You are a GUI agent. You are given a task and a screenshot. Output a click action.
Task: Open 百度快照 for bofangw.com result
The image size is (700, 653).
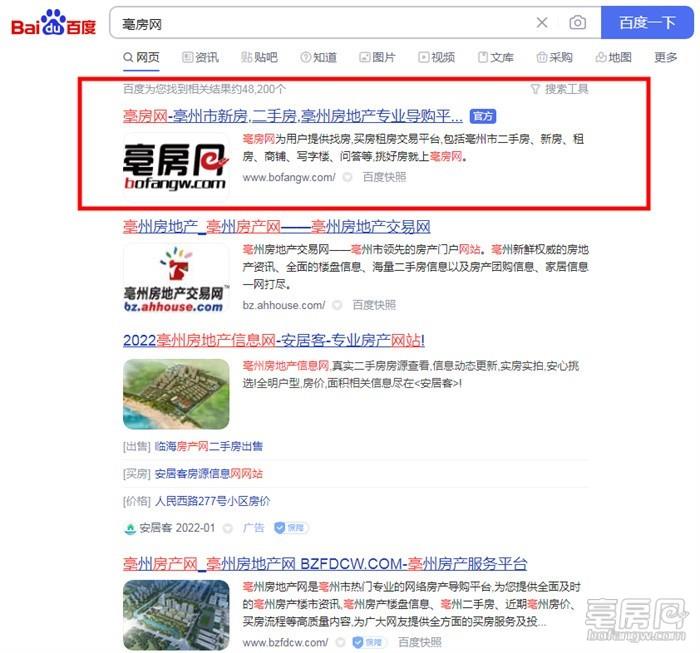(x=384, y=177)
